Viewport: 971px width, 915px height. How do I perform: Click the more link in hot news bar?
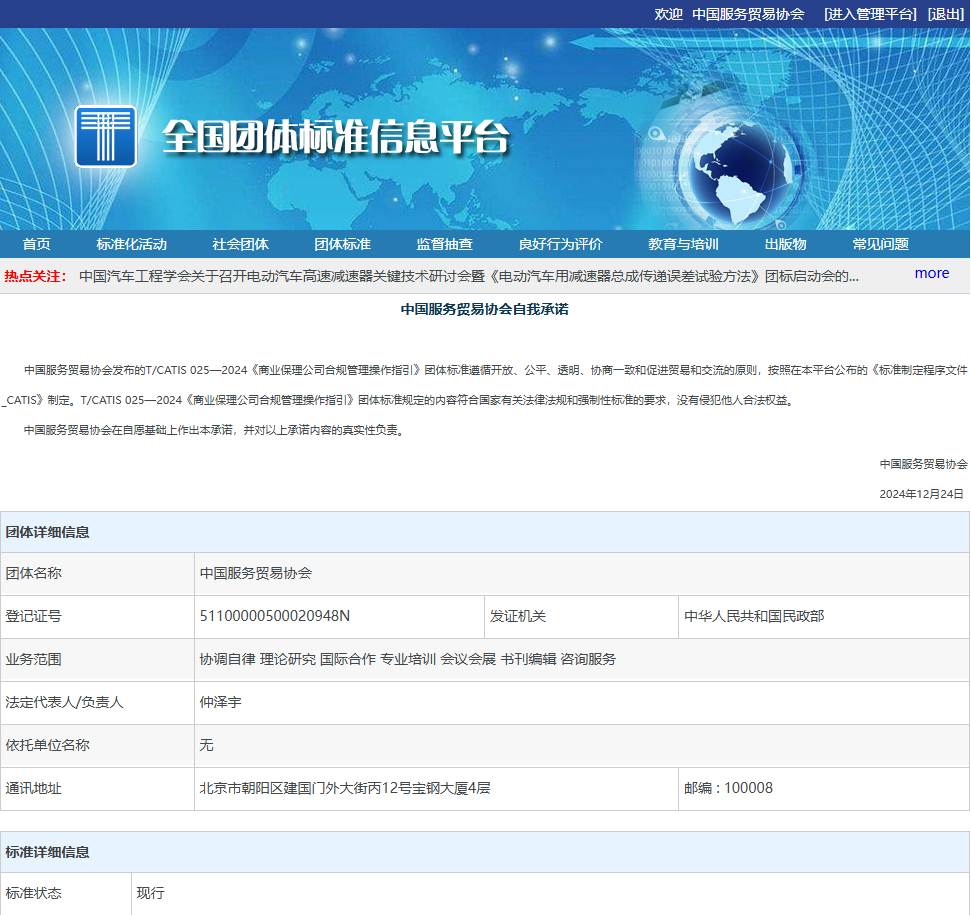click(x=931, y=273)
